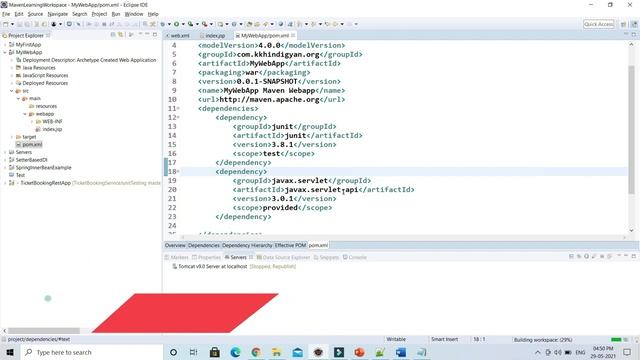The image size is (640, 360).
Task: Collapse the src folder node
Action: (11, 91)
